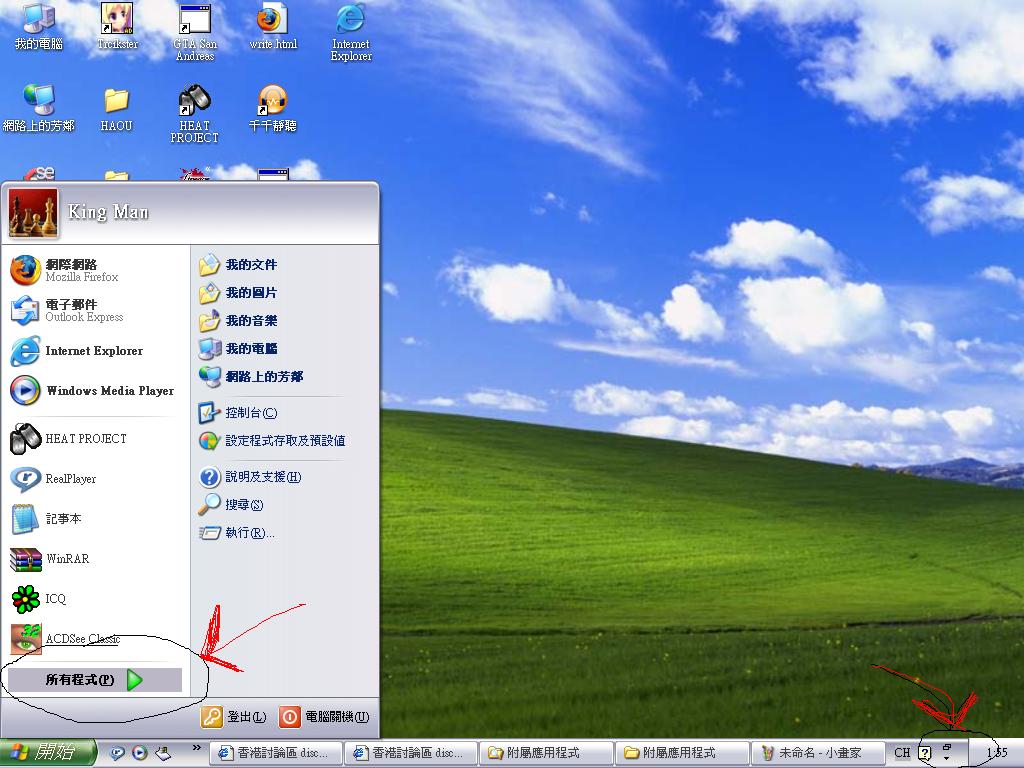
Task: Click Show Desktop quick launch icon
Action: pyautogui.click(x=163, y=753)
